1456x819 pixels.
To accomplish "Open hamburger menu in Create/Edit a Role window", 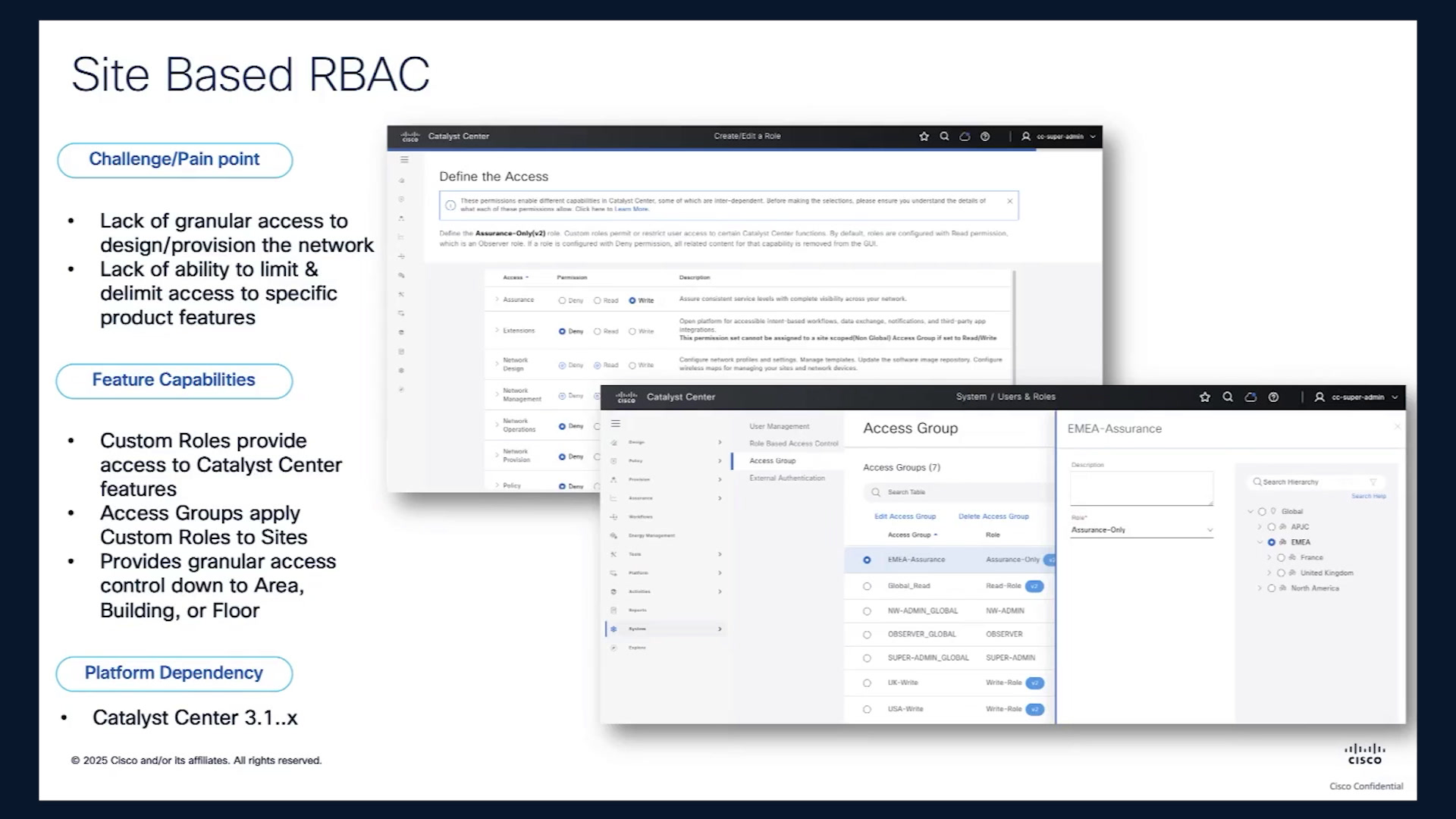I will tap(404, 160).
